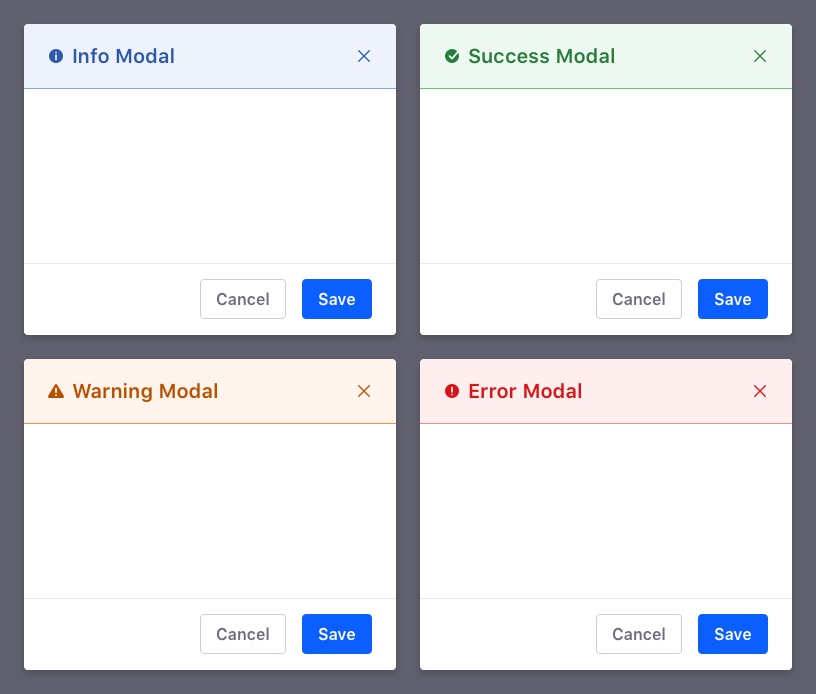This screenshot has width=816, height=694.
Task: Click the green checkmark icon in Success Modal
Action: (452, 56)
